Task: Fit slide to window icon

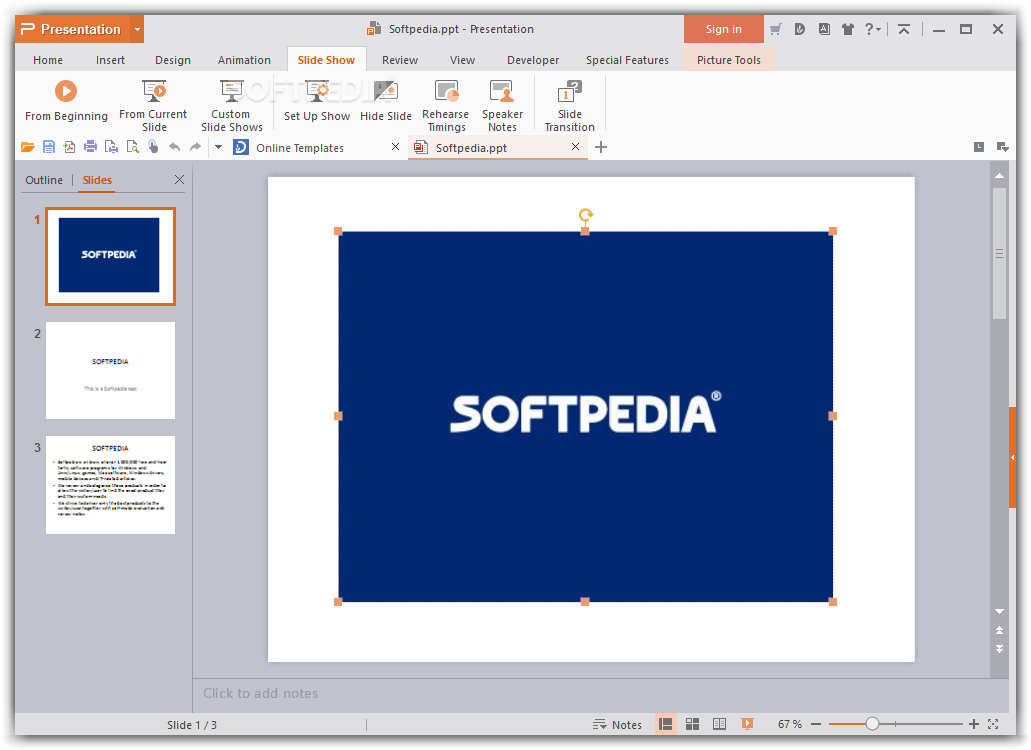Action: point(993,724)
